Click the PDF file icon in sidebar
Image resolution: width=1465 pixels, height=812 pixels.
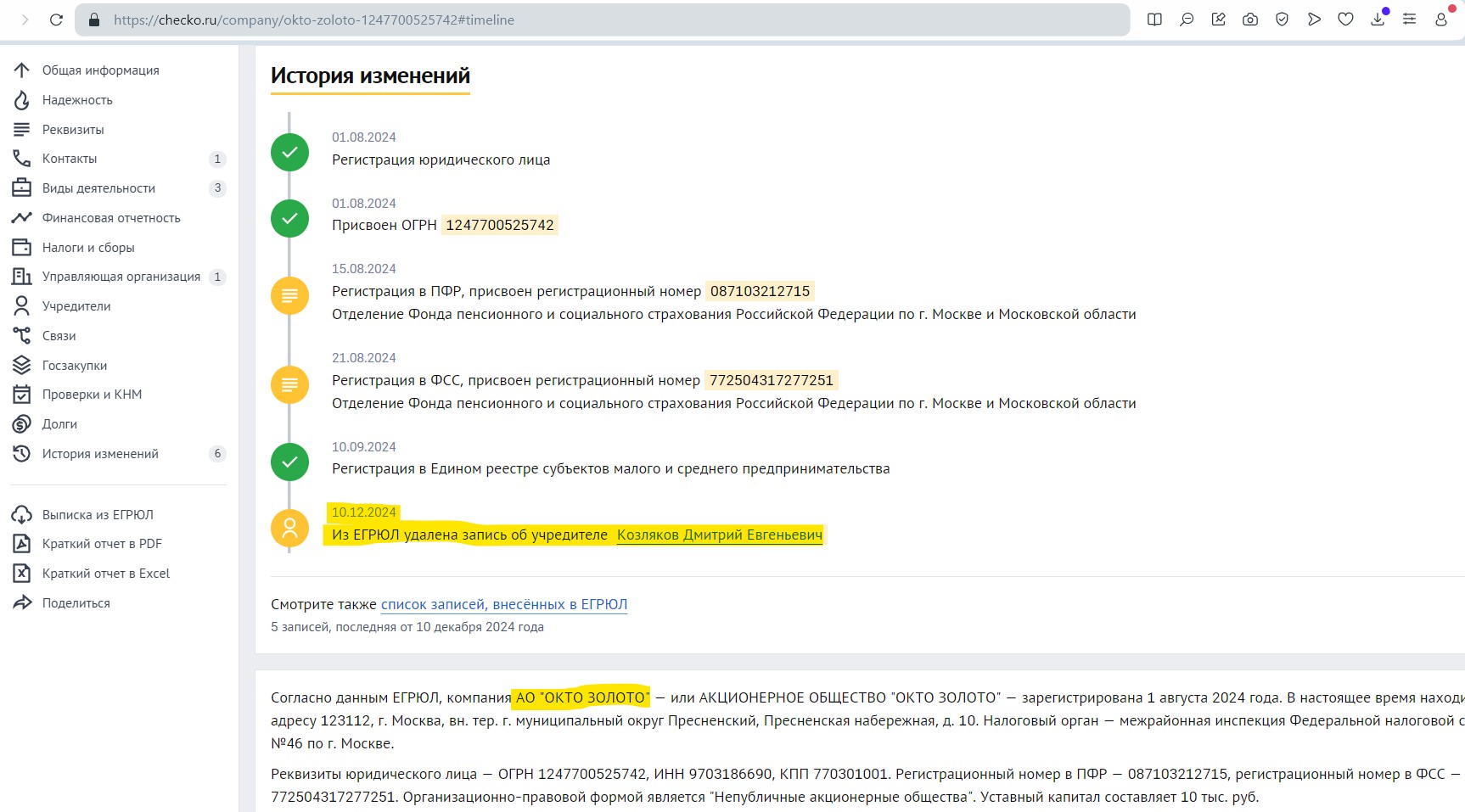click(x=21, y=544)
